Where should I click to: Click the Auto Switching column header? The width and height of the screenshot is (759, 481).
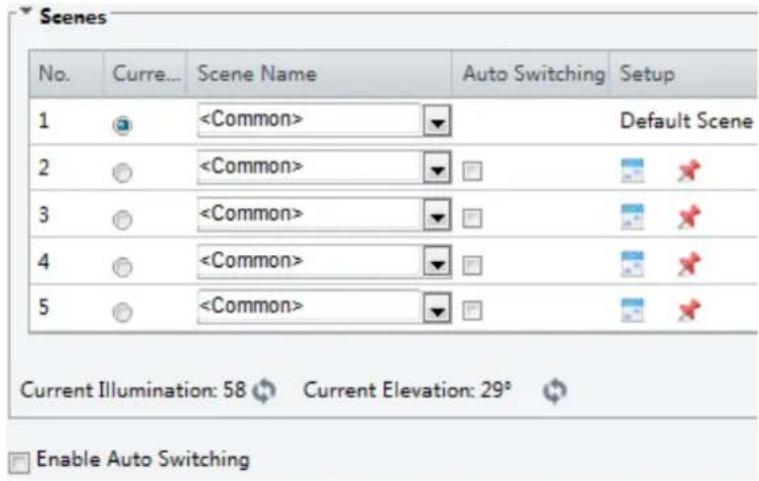[x=531, y=74]
